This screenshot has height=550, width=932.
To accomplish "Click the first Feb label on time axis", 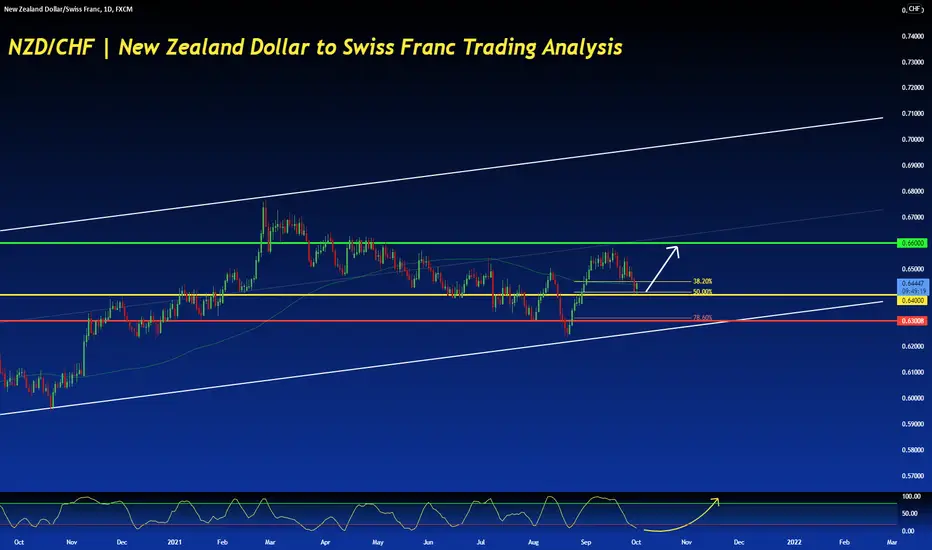I will [222, 542].
